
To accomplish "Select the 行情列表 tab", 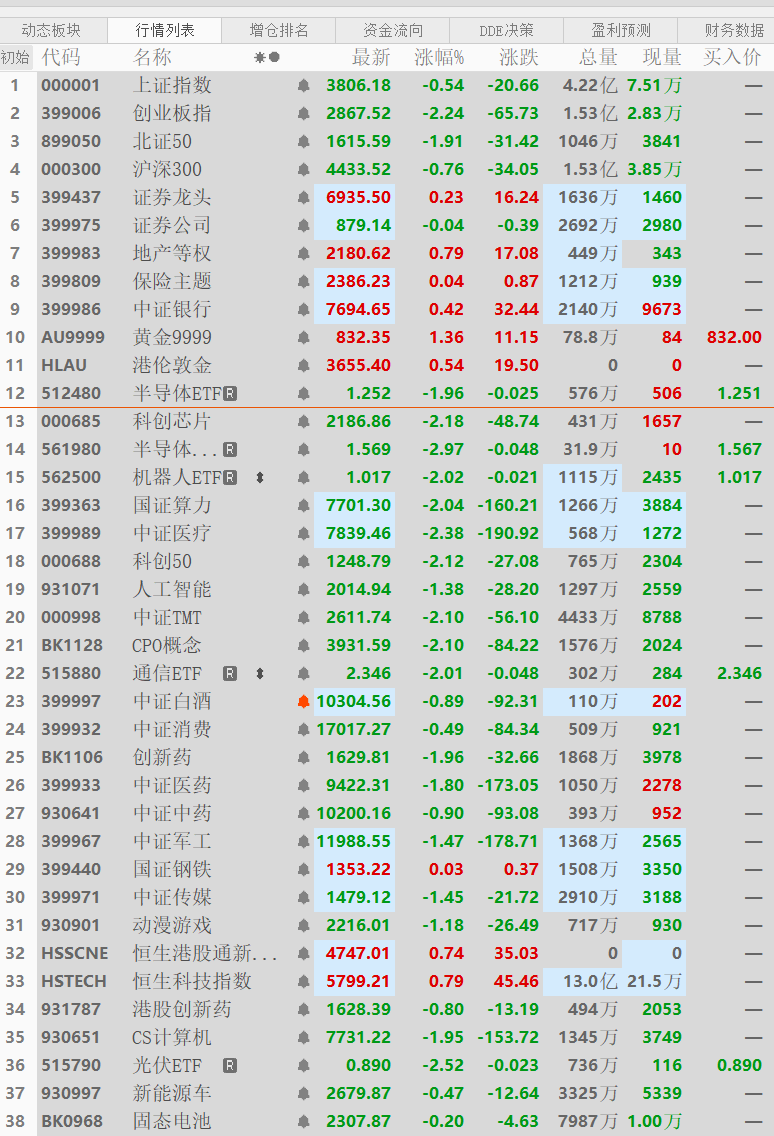I will click(x=165, y=30).
